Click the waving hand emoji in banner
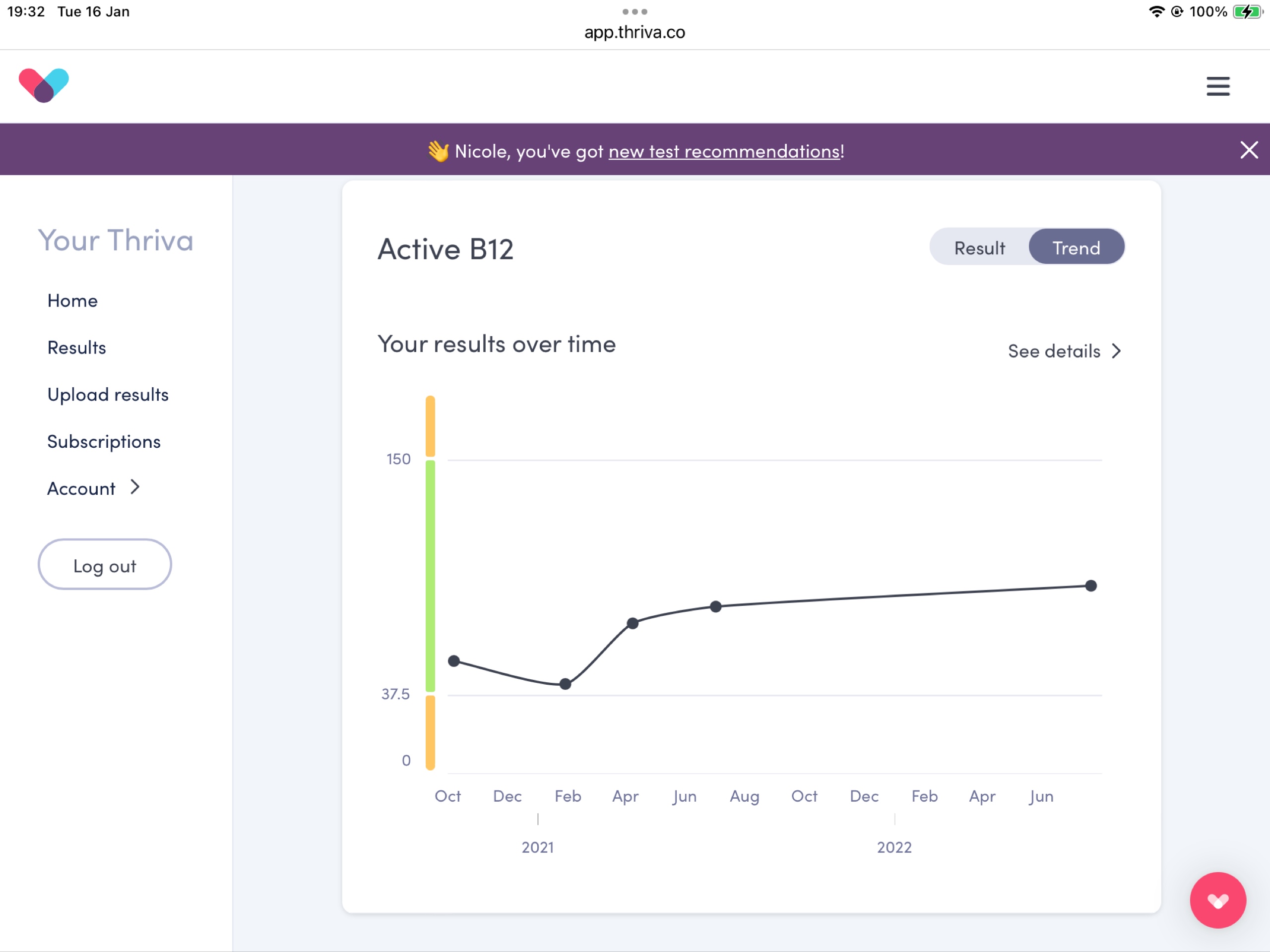 438,151
